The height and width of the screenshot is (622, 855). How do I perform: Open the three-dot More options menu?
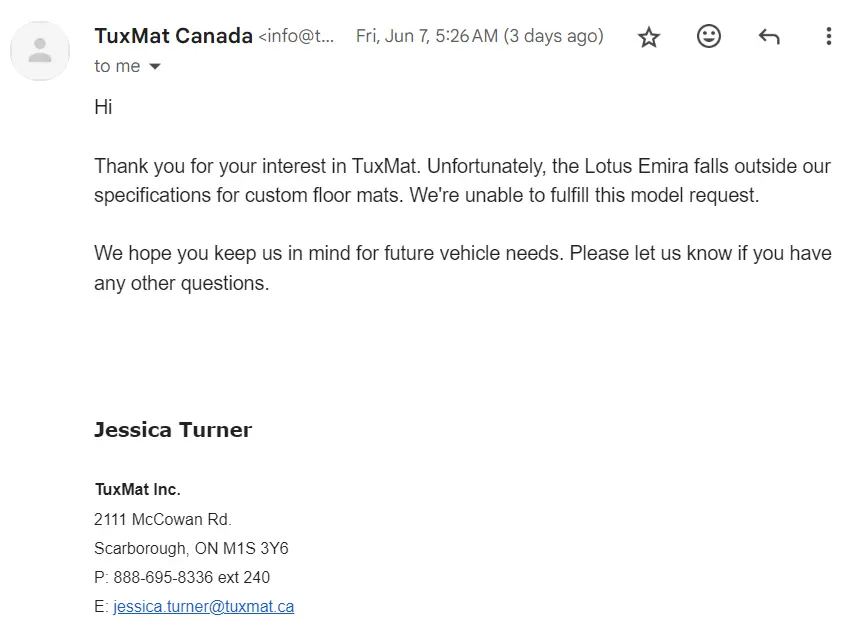click(828, 37)
